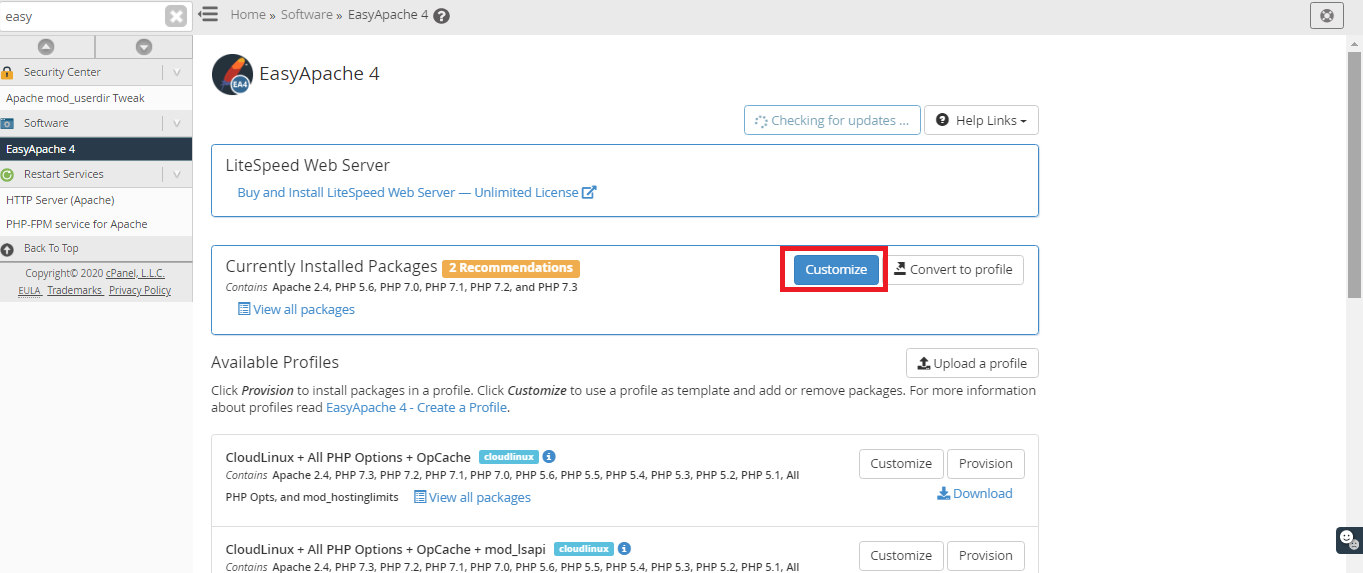1363x573 pixels.
Task: Click Customize for Currently Installed Packages
Action: click(836, 270)
